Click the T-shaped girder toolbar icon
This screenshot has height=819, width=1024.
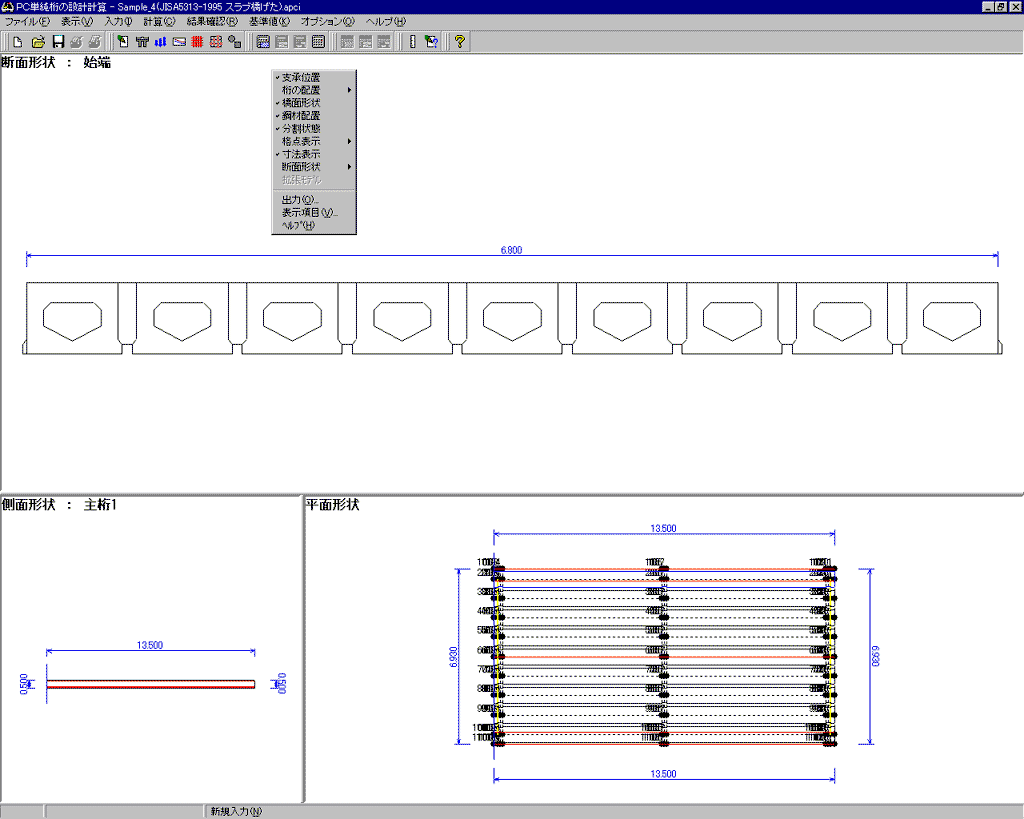(x=141, y=42)
